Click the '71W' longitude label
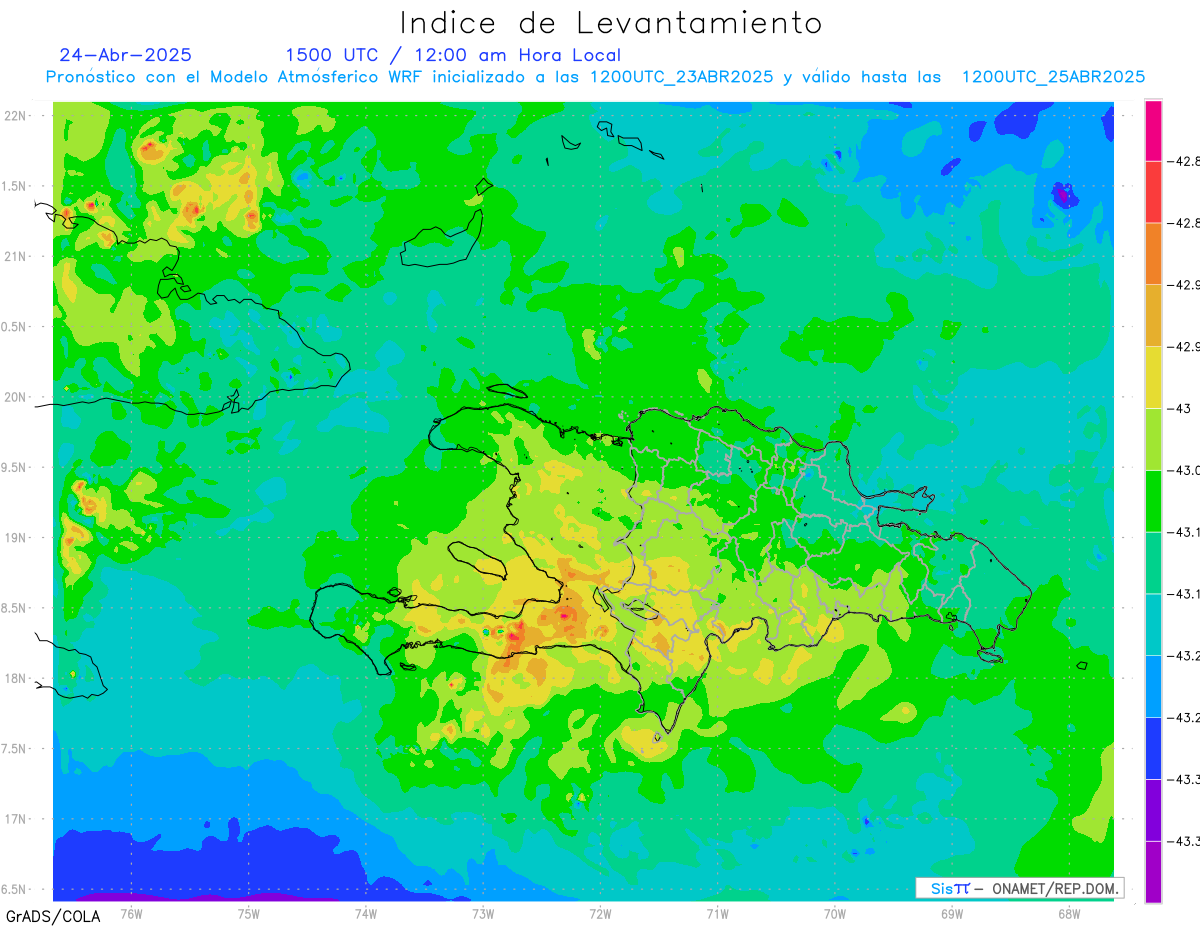Screen dimensions: 1200x927 click(717, 913)
